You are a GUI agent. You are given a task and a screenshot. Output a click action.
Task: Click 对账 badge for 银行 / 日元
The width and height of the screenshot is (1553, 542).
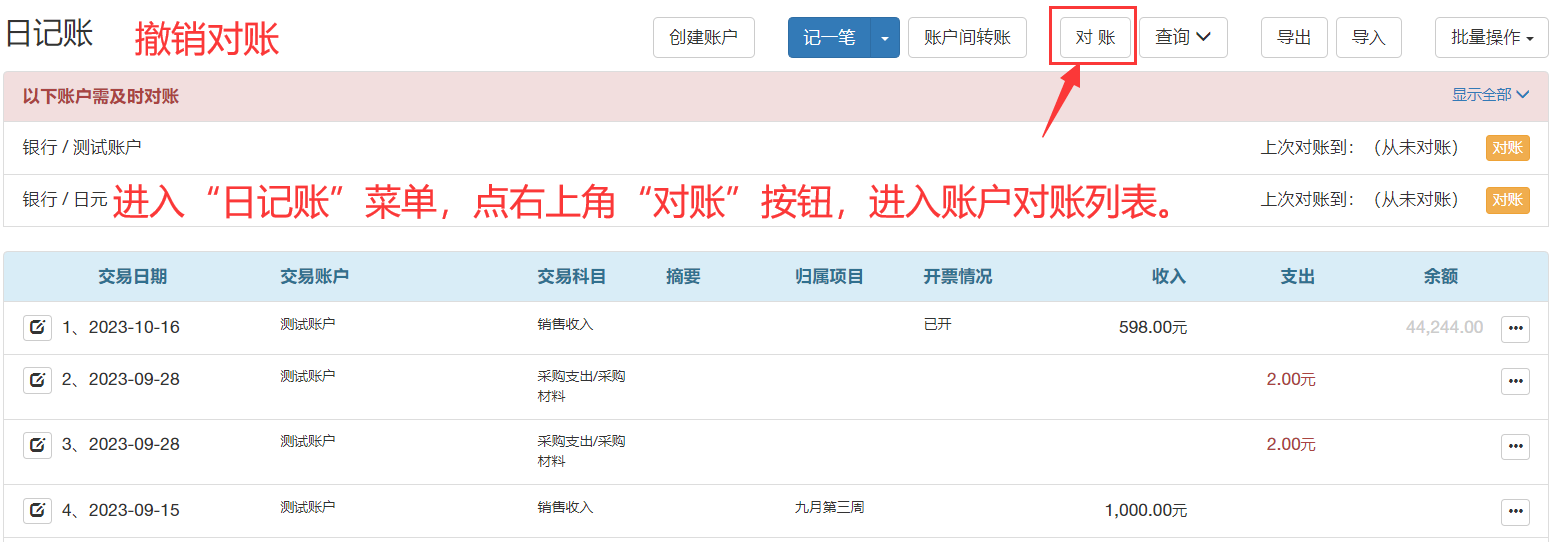(x=1507, y=200)
